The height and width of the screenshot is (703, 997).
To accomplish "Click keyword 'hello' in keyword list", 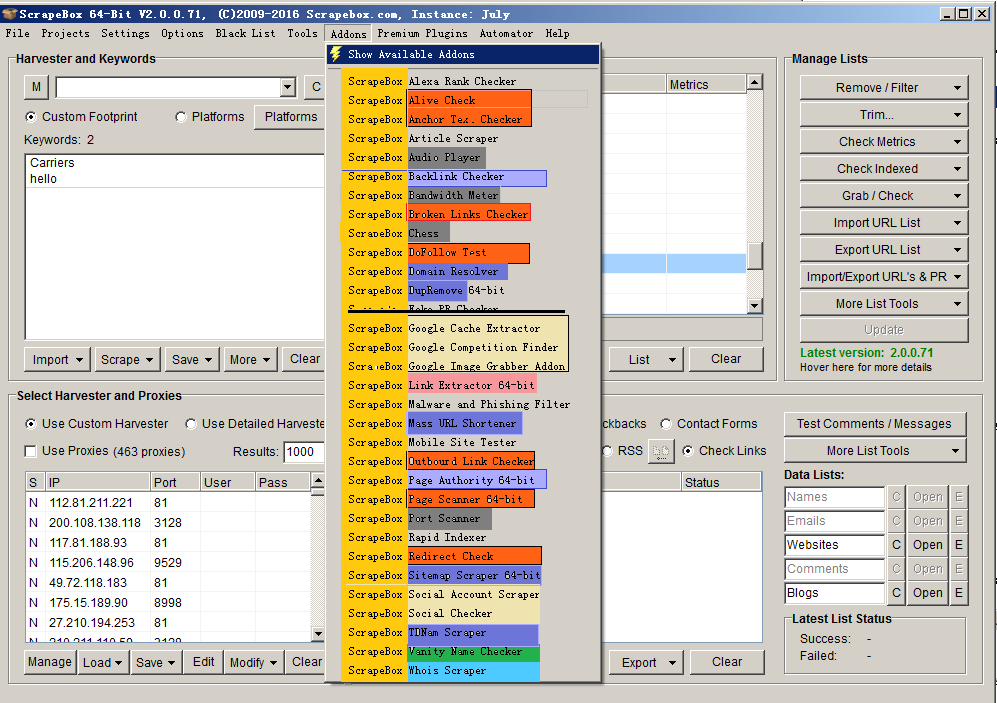I will pos(43,179).
